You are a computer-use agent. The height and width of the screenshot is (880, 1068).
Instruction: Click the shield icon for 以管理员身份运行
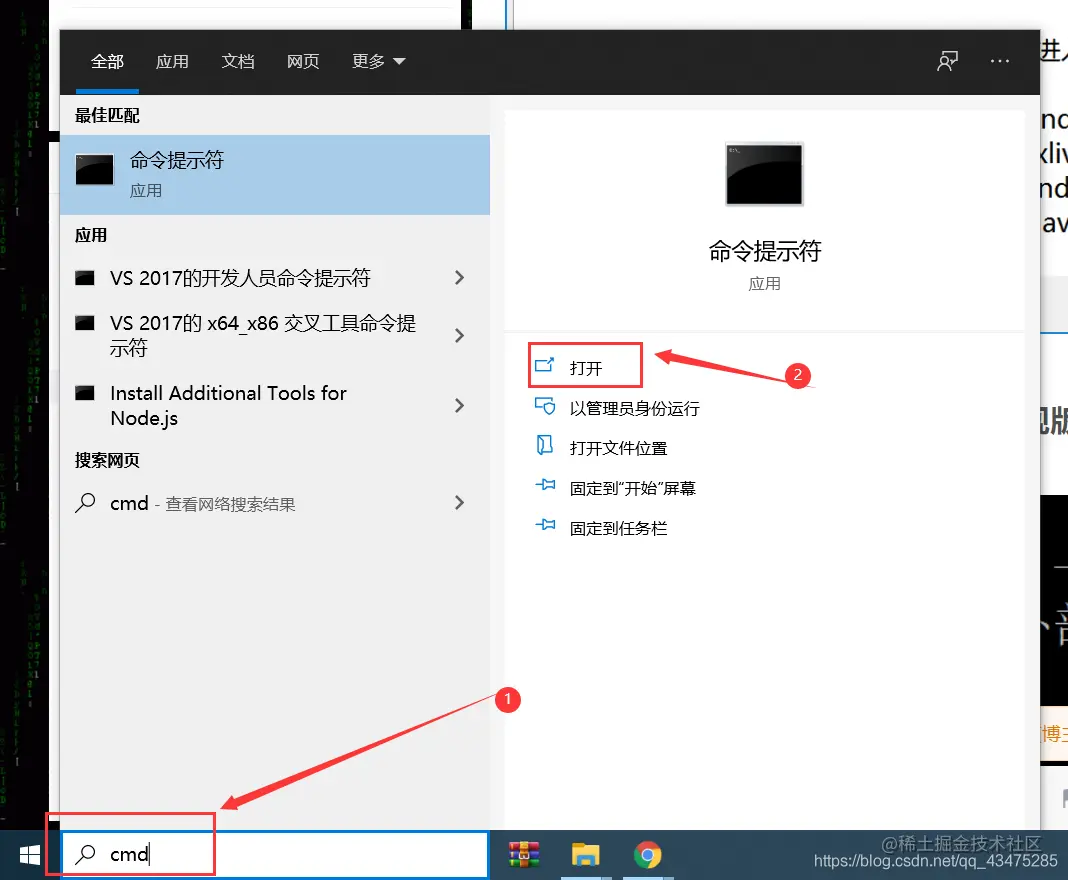(544, 406)
